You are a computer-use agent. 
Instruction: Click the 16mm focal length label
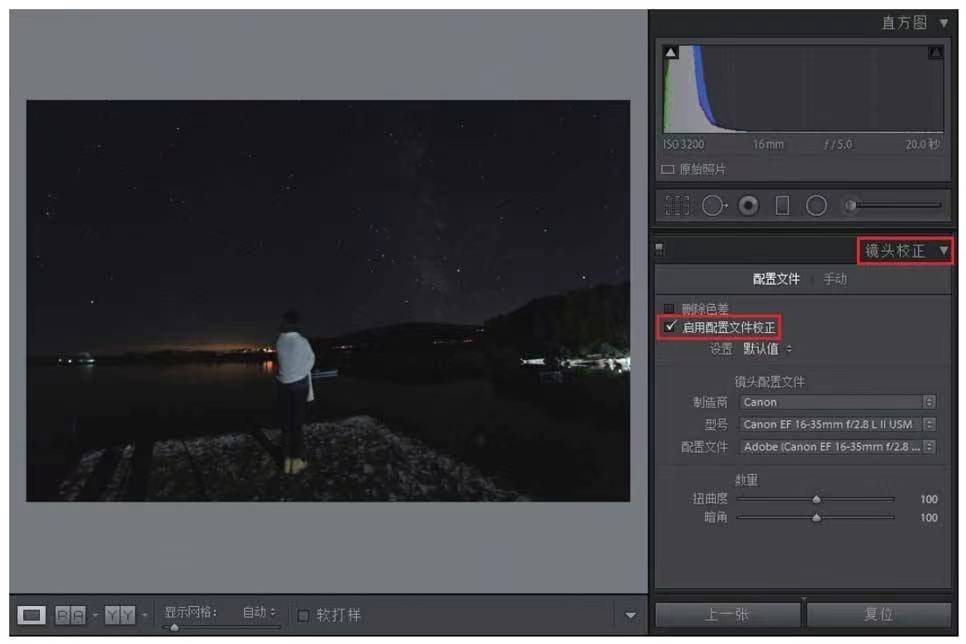[768, 144]
